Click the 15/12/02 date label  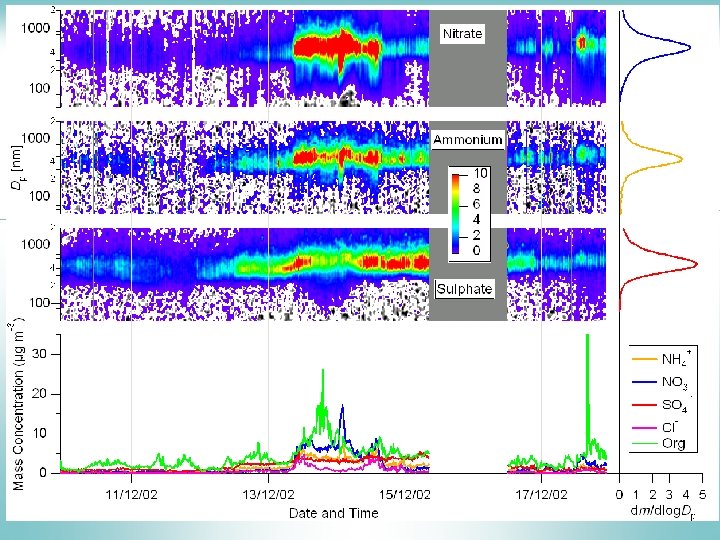[405, 495]
